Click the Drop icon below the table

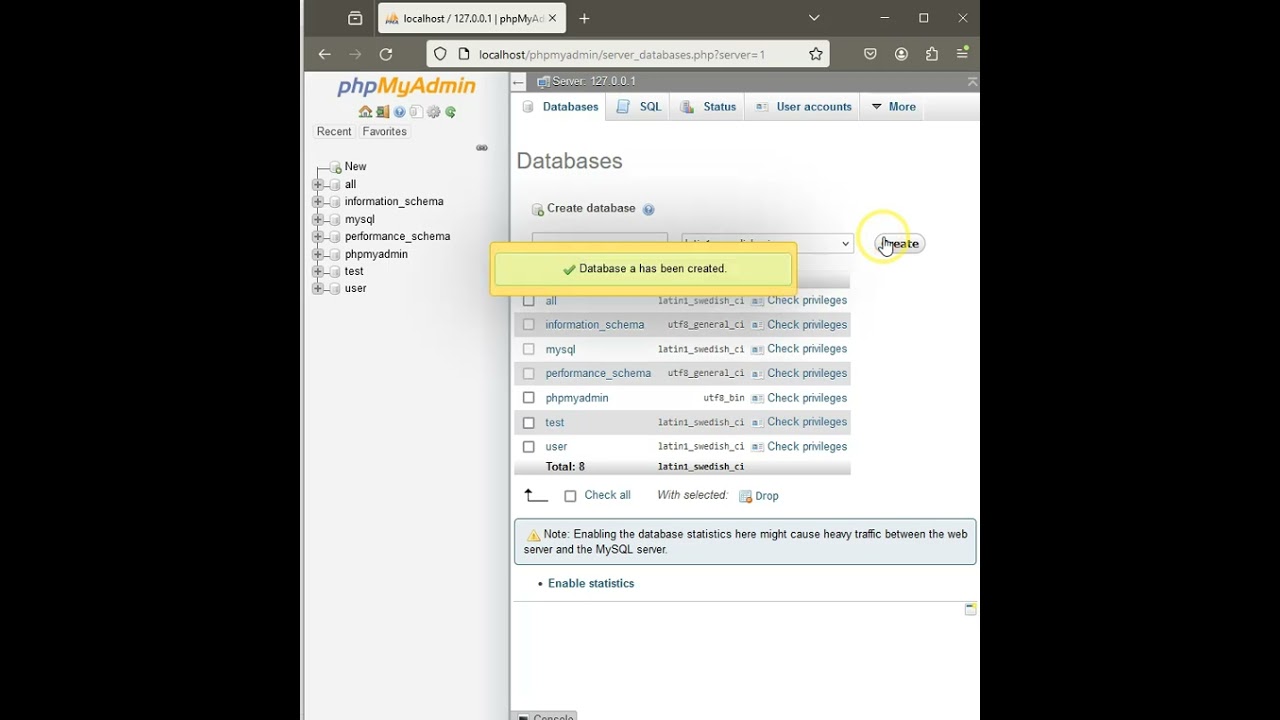click(745, 496)
